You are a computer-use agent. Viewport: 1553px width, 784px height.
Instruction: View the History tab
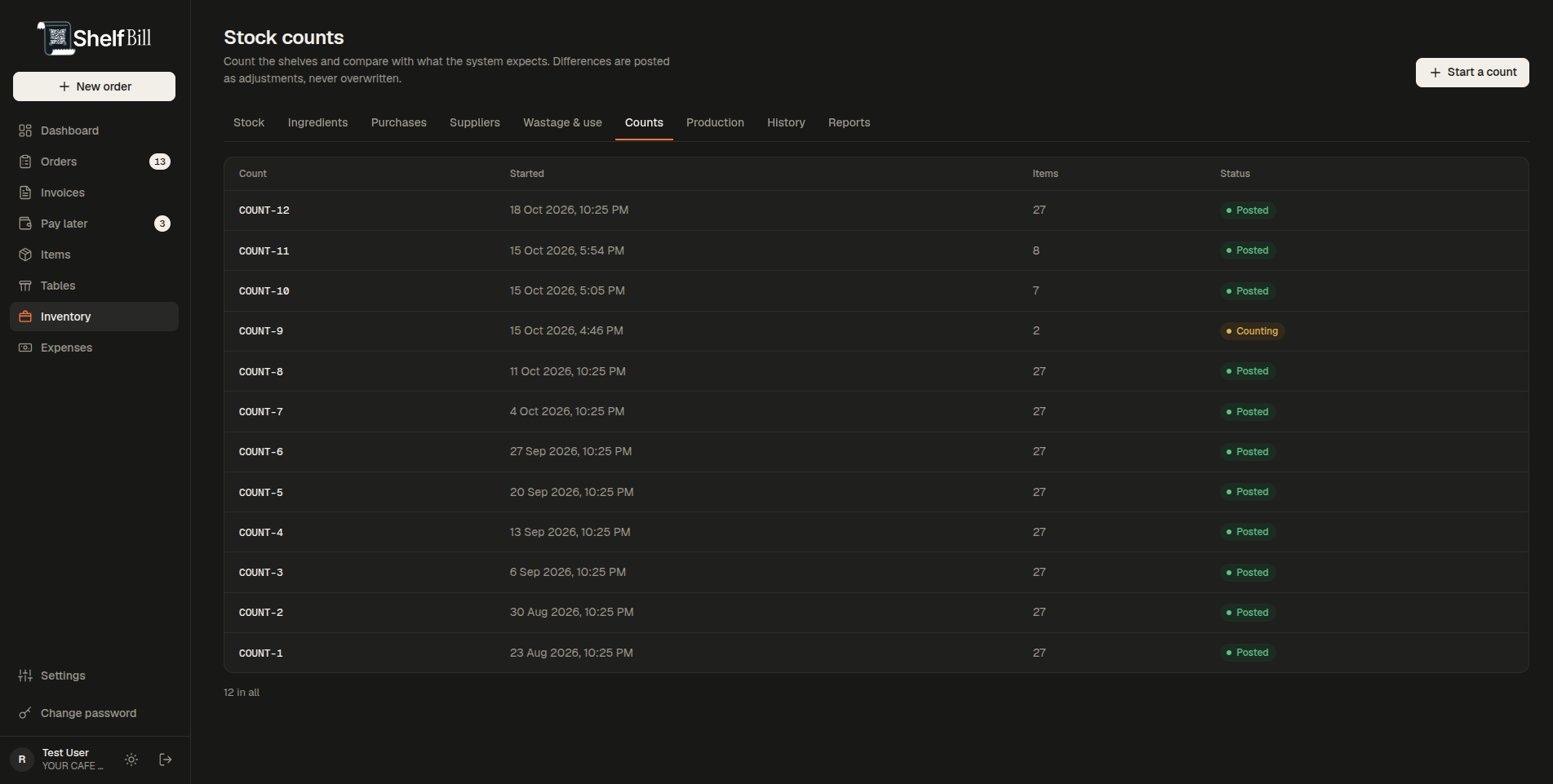coord(786,122)
